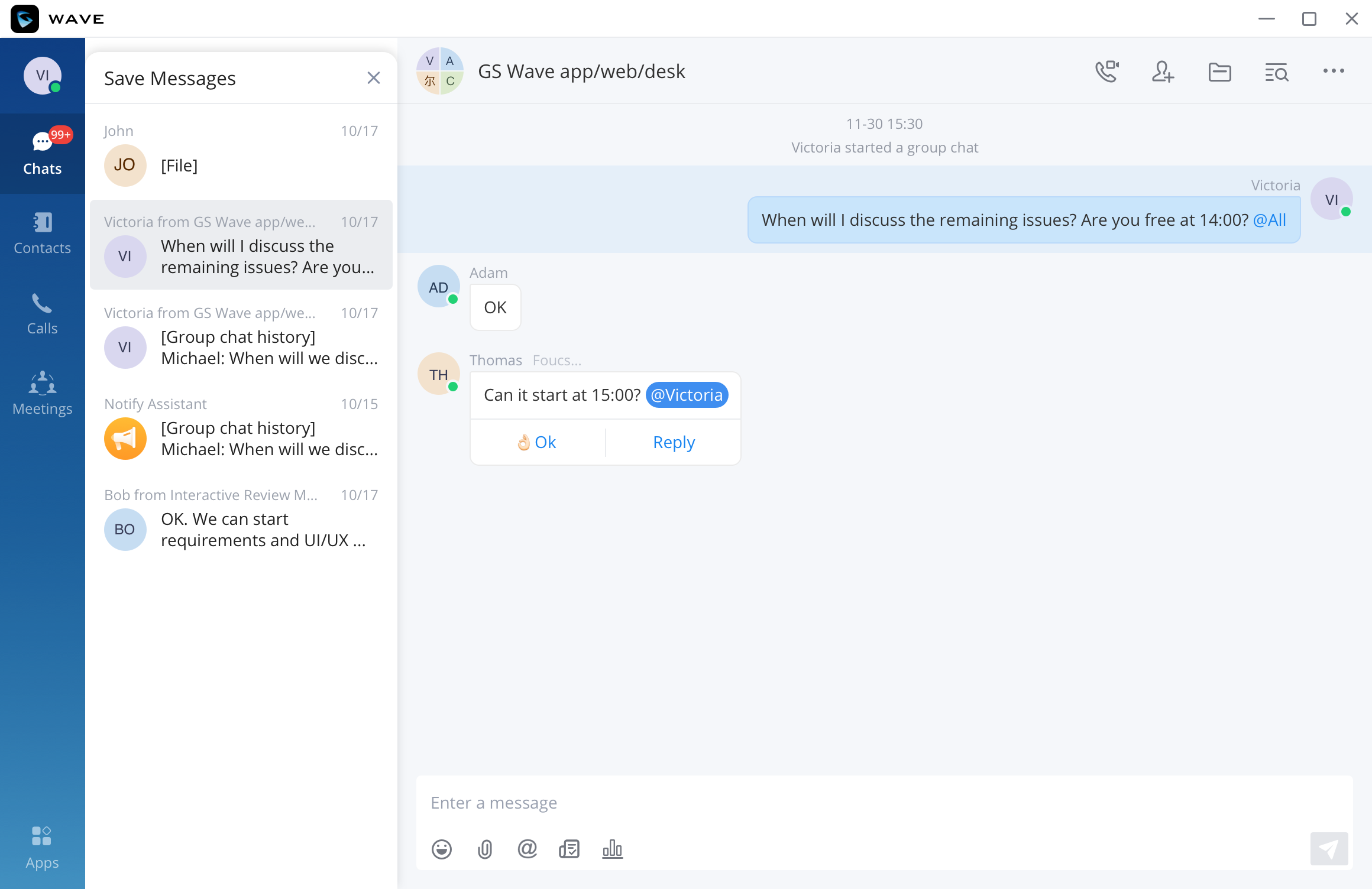This screenshot has width=1372, height=889.
Task: Click the mention @ icon in toolbar
Action: click(527, 849)
